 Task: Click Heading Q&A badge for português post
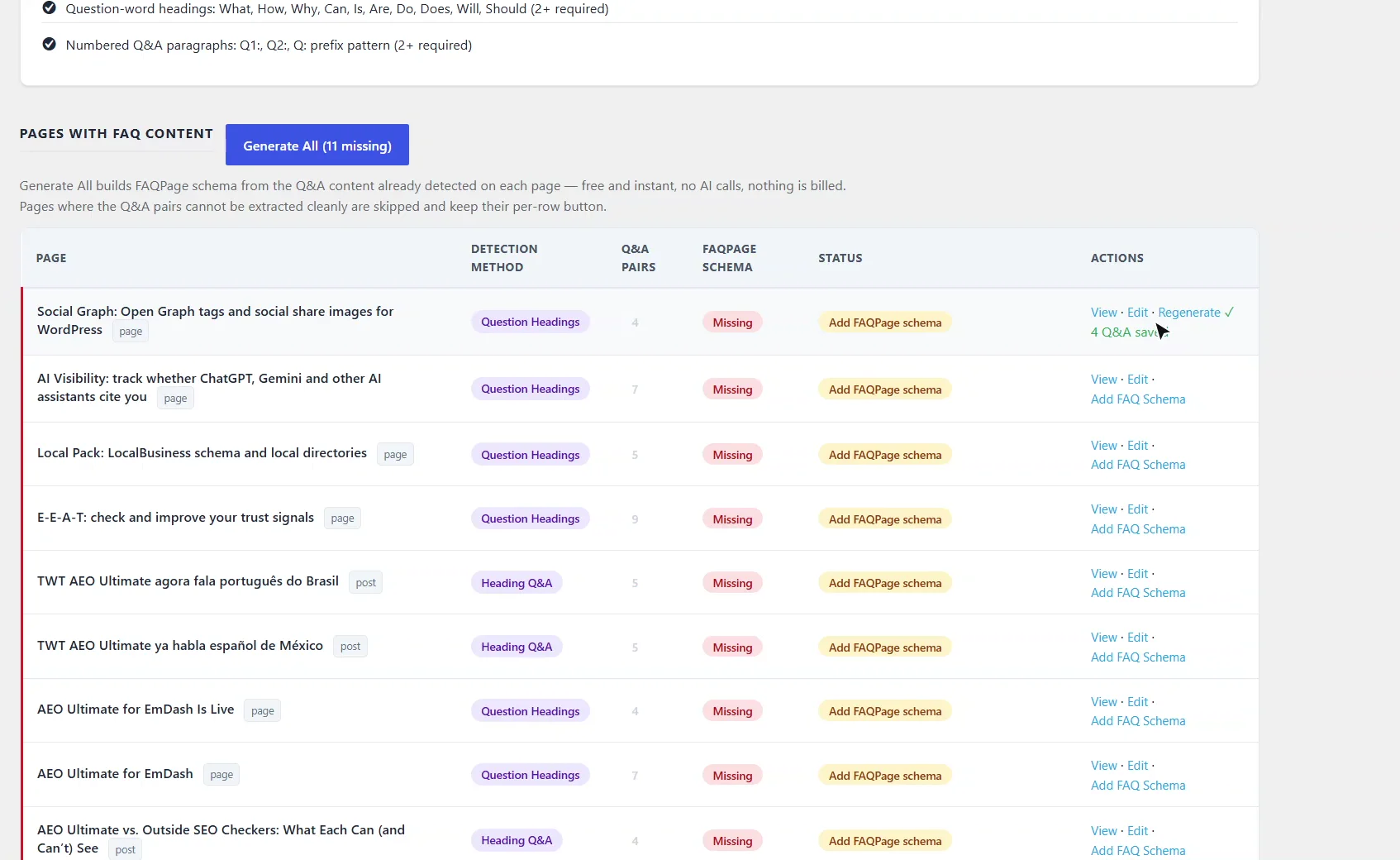tap(517, 583)
